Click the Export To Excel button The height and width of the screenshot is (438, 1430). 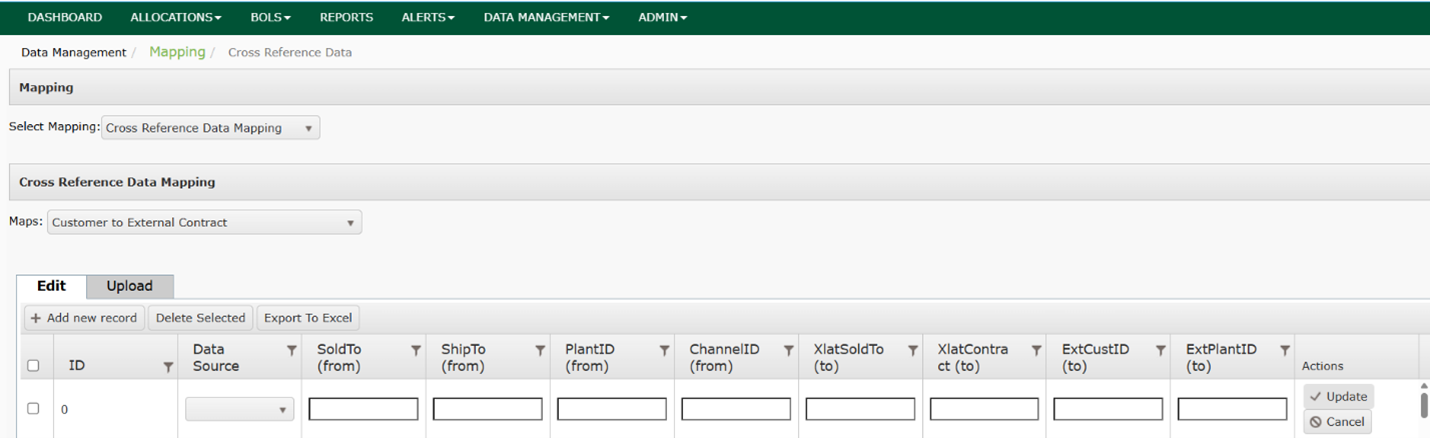coord(308,318)
